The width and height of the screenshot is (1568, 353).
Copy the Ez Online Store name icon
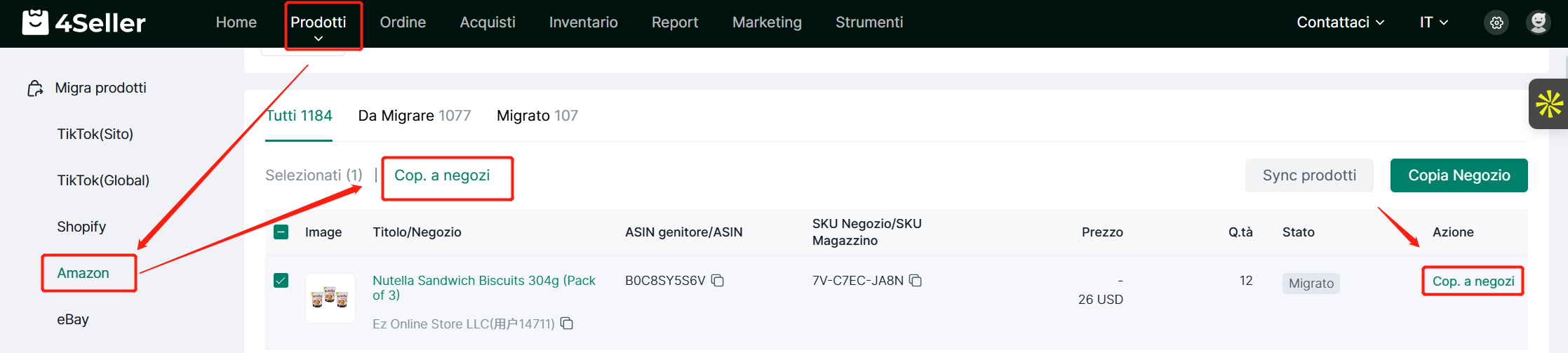coord(567,324)
